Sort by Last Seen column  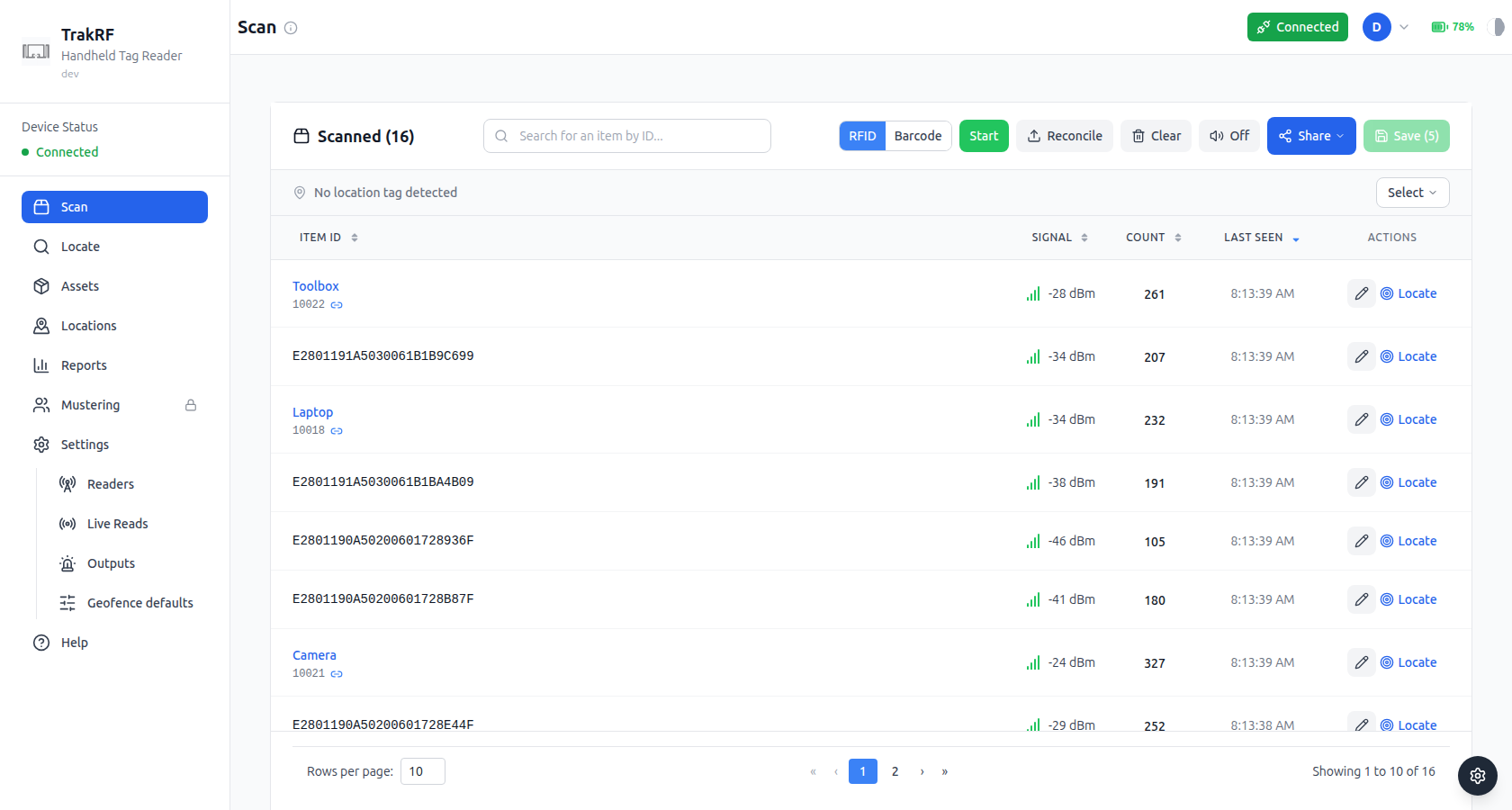click(x=1262, y=238)
